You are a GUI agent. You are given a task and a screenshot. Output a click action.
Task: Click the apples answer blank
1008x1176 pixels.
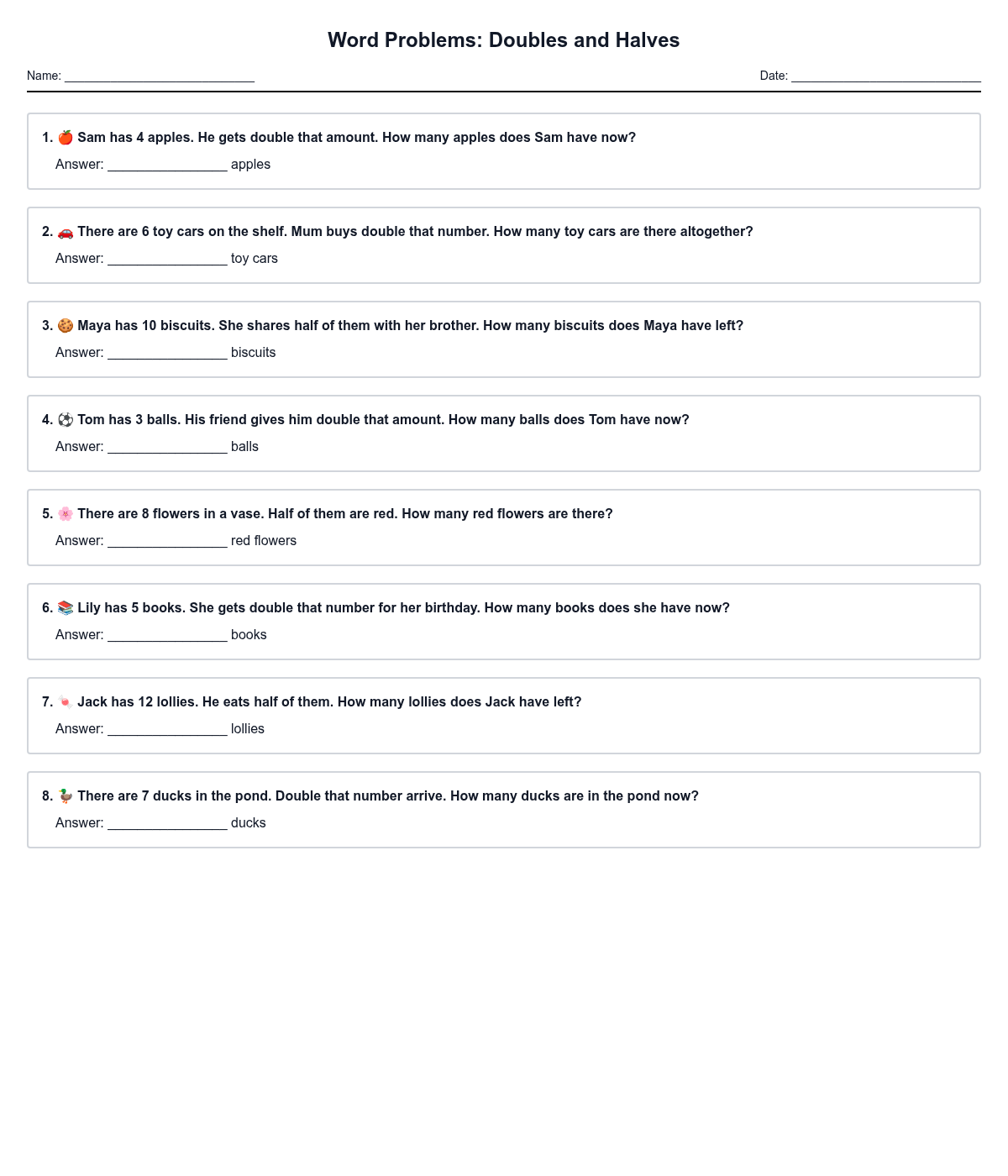(167, 165)
